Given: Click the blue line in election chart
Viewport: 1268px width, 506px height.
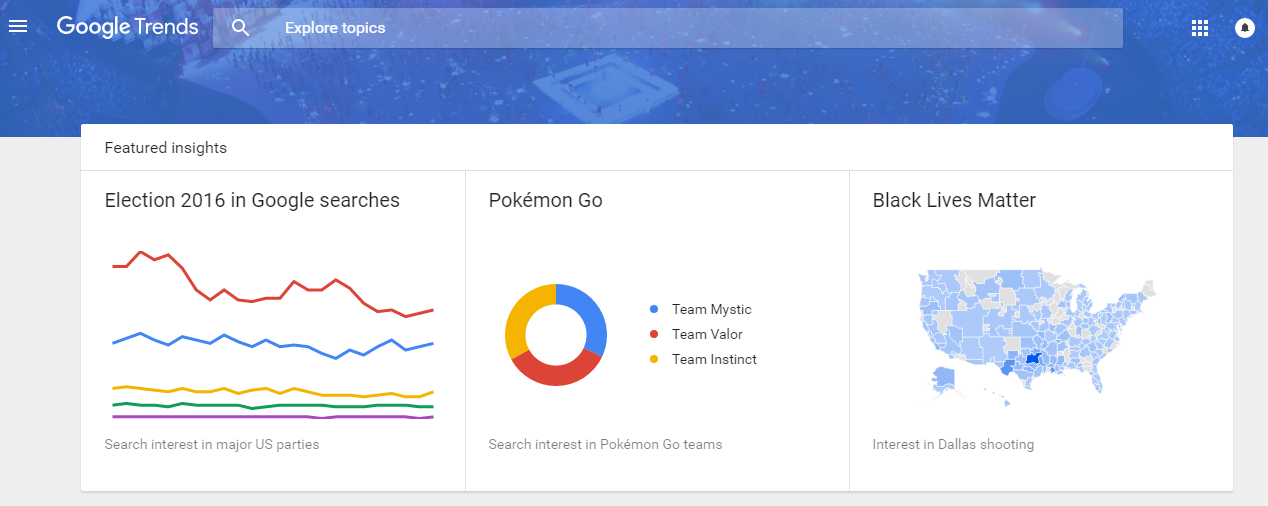Looking at the screenshot, I should click(272, 345).
